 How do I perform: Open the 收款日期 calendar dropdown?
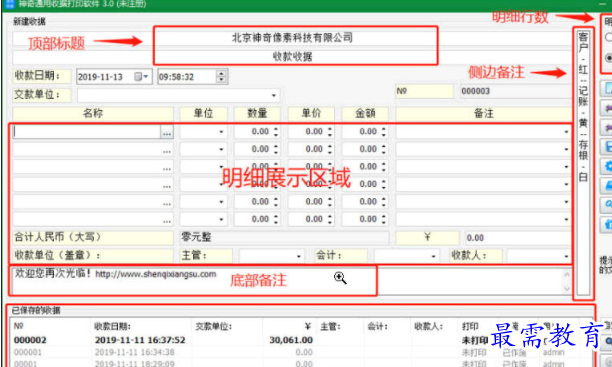[142, 77]
